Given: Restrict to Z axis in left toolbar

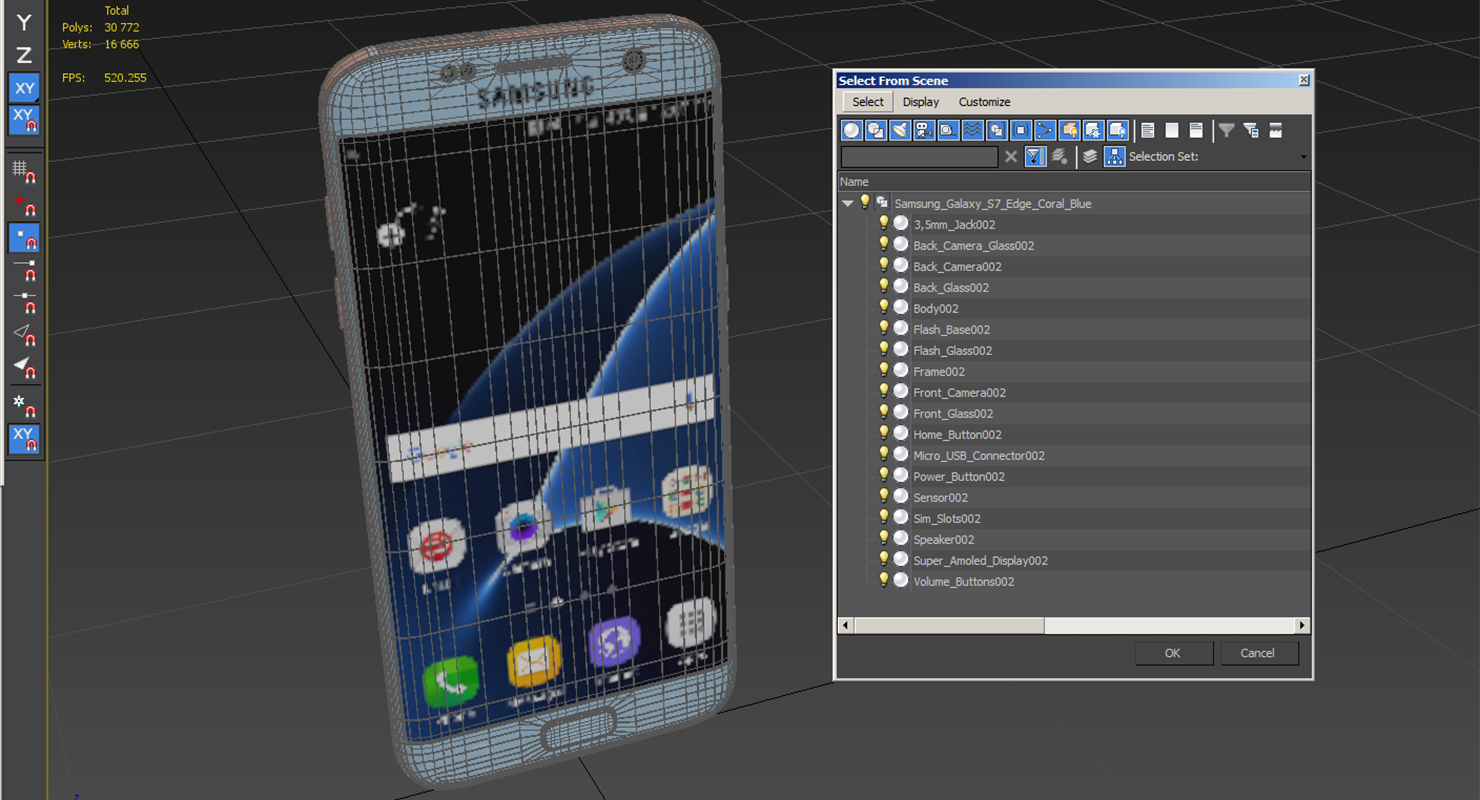Looking at the screenshot, I should point(24,55).
